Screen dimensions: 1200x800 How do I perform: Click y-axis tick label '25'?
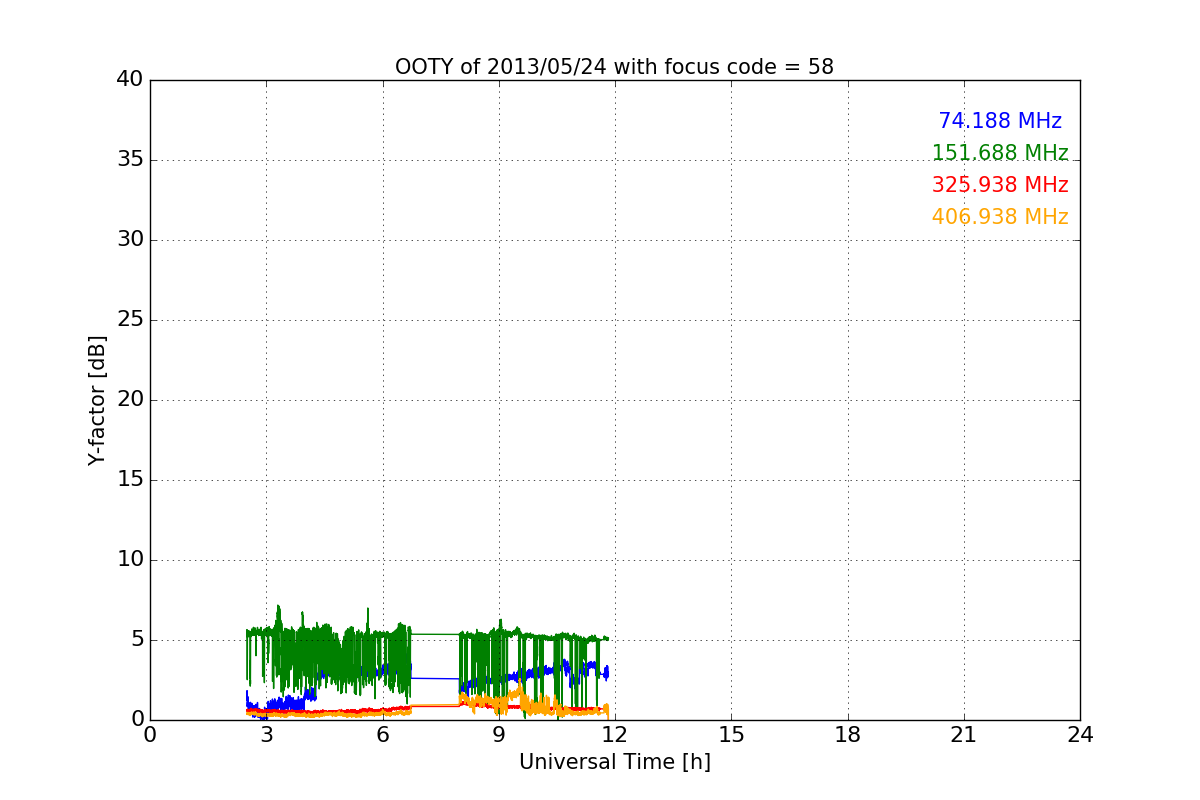click(x=130, y=320)
